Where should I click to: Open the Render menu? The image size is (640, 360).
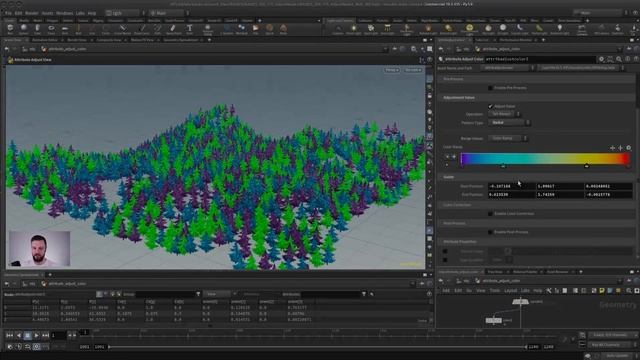coord(32,13)
